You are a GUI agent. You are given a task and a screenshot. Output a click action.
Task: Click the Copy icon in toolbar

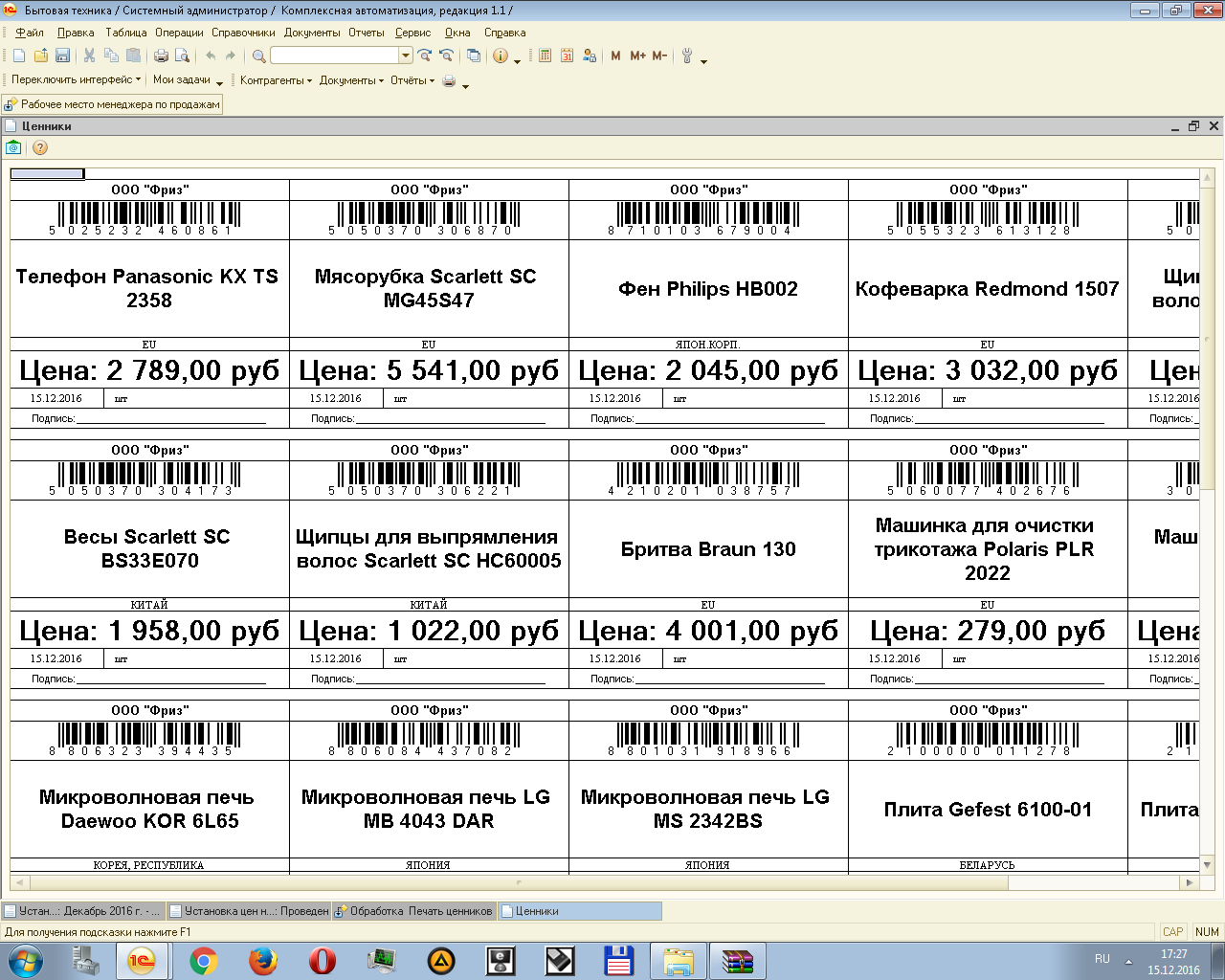coord(112,56)
